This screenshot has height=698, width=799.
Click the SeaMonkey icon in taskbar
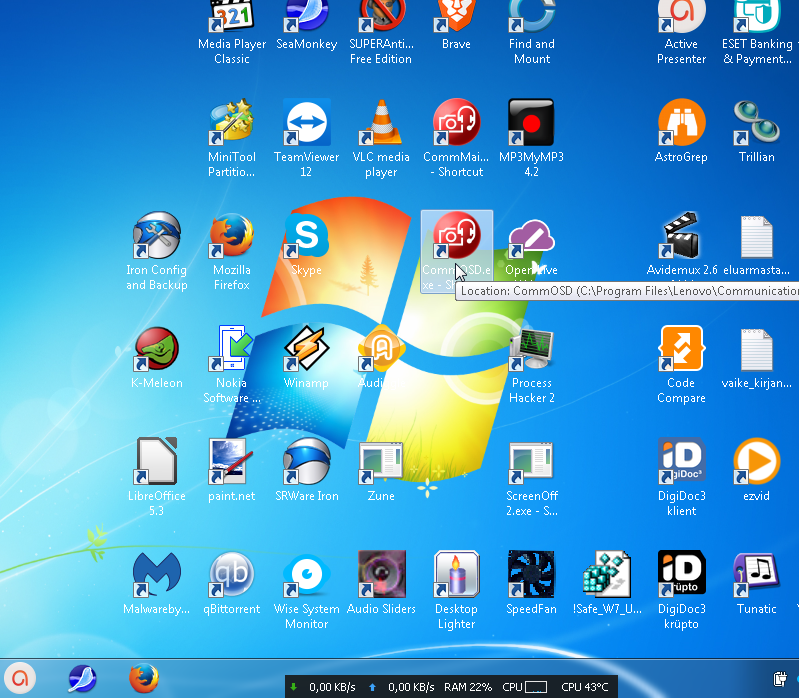[82, 679]
